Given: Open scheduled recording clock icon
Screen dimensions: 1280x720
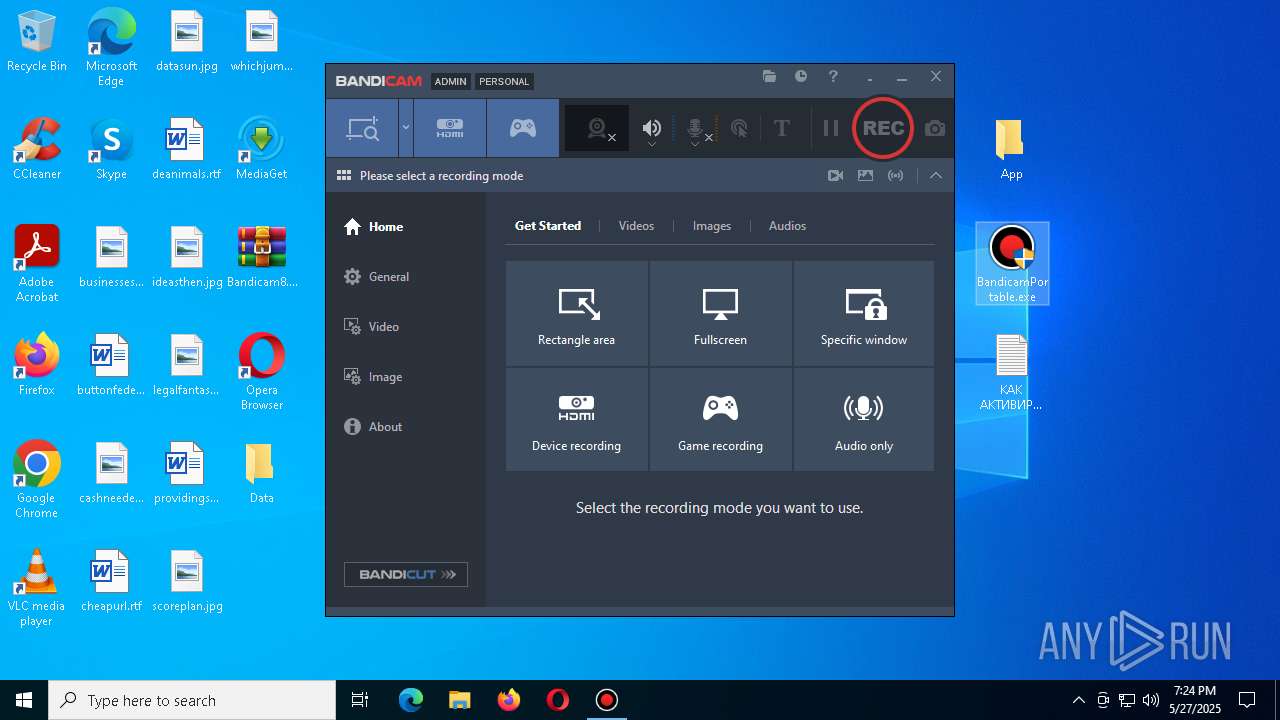Looking at the screenshot, I should click(801, 76).
